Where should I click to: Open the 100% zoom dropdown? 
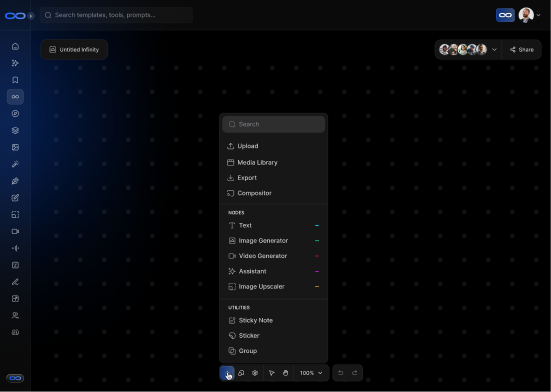(x=311, y=373)
